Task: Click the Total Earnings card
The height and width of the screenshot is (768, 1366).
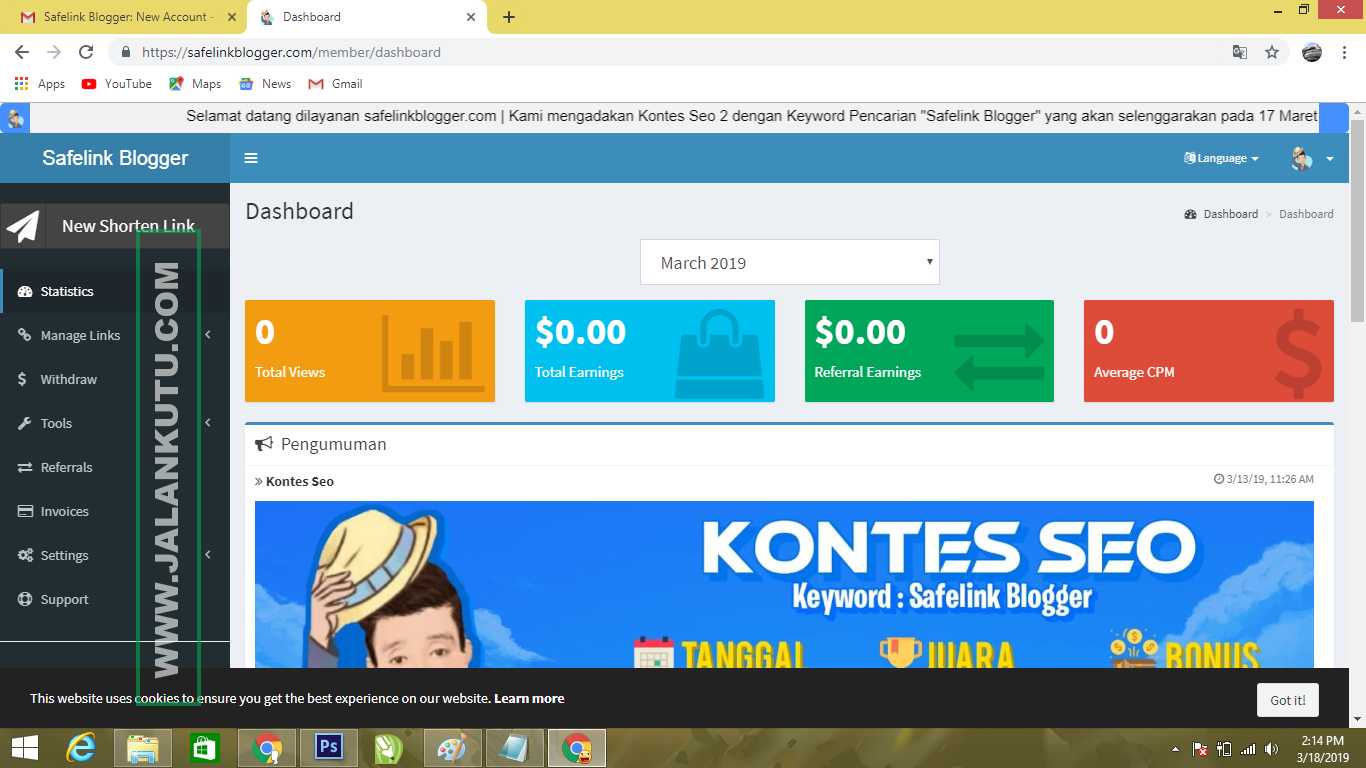Action: (x=650, y=351)
